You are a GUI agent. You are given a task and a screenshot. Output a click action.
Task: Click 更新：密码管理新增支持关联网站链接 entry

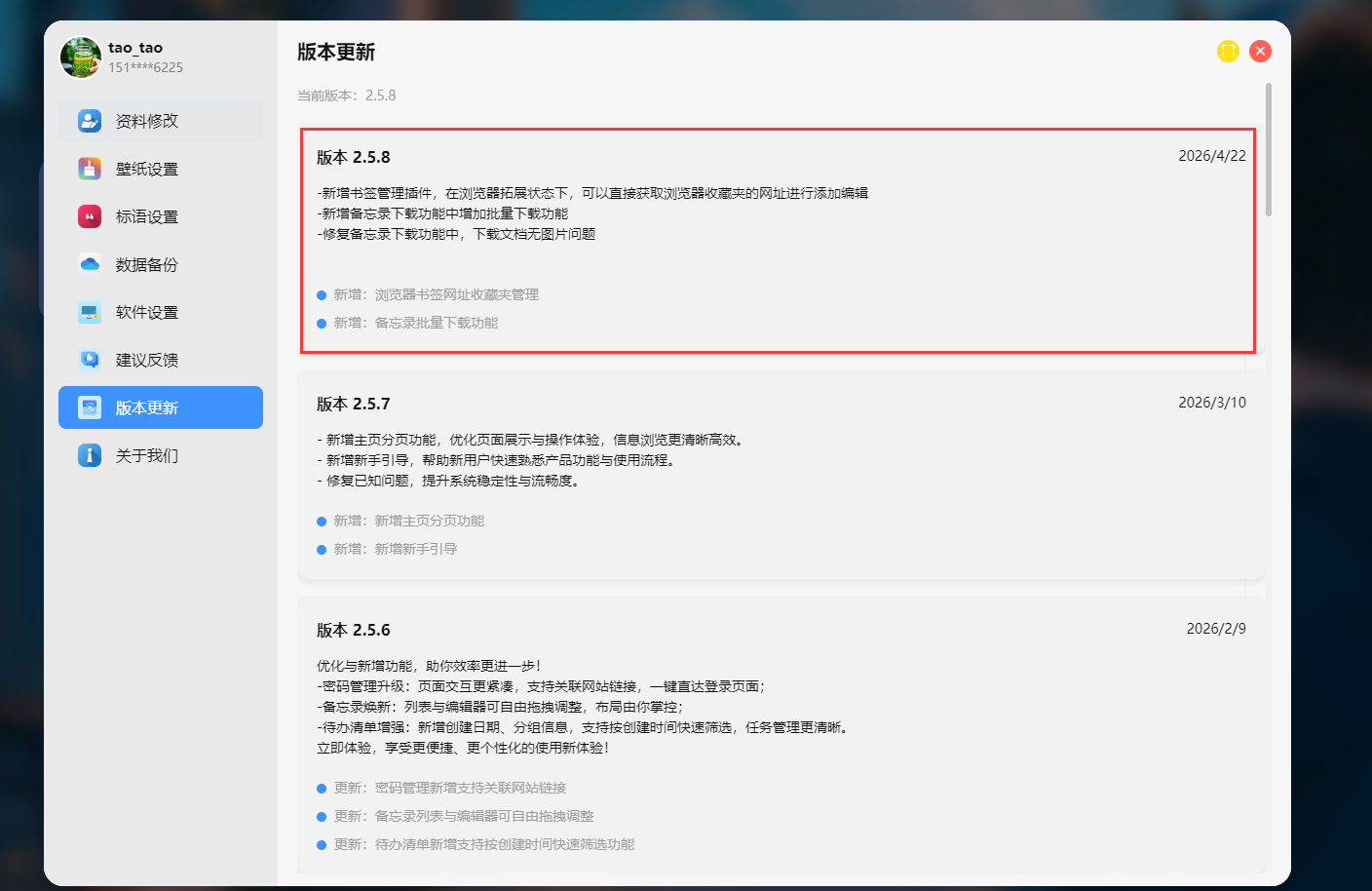[449, 788]
